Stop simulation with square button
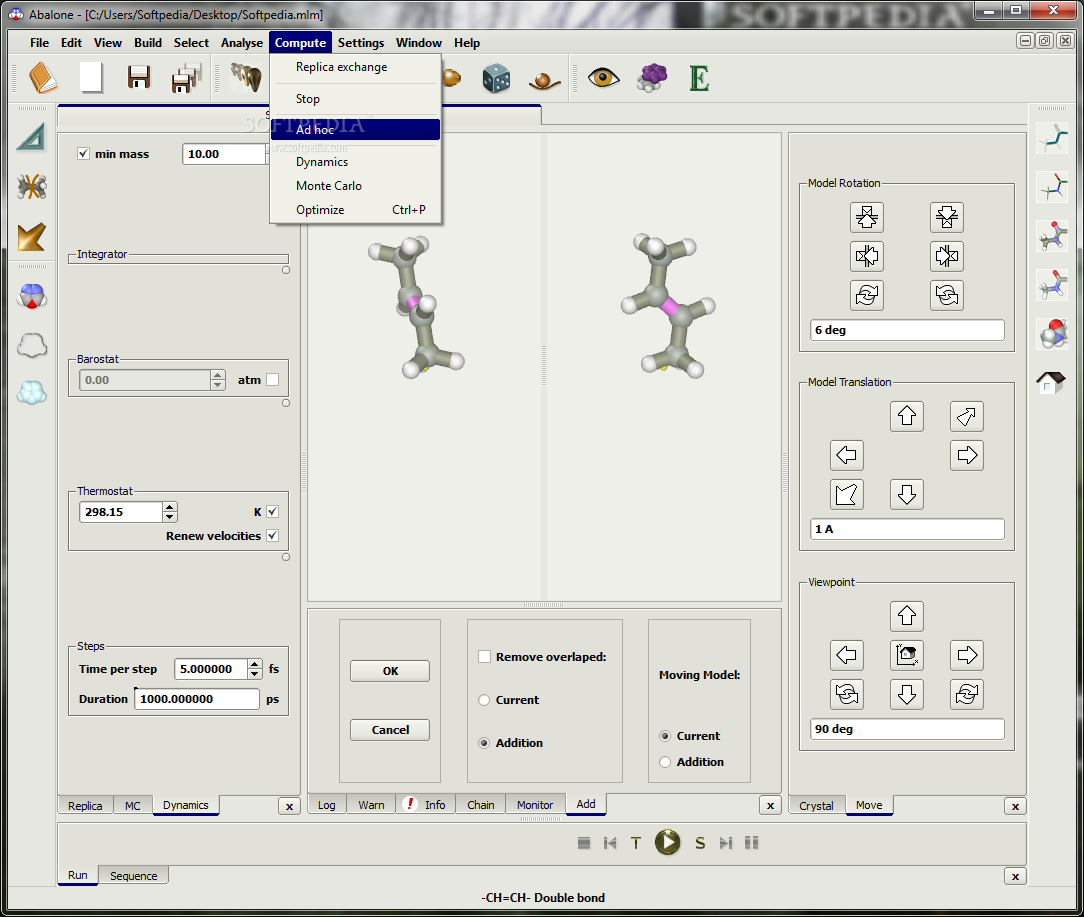 583,843
